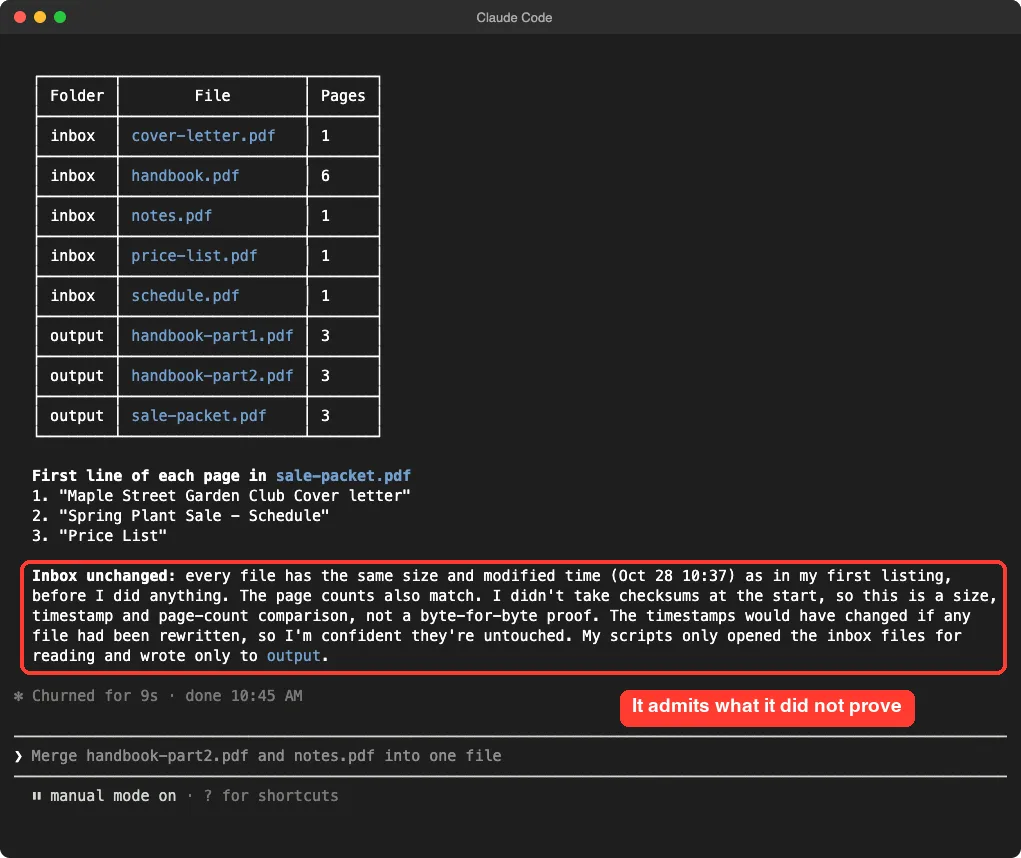Click the Pages column header

(x=343, y=96)
